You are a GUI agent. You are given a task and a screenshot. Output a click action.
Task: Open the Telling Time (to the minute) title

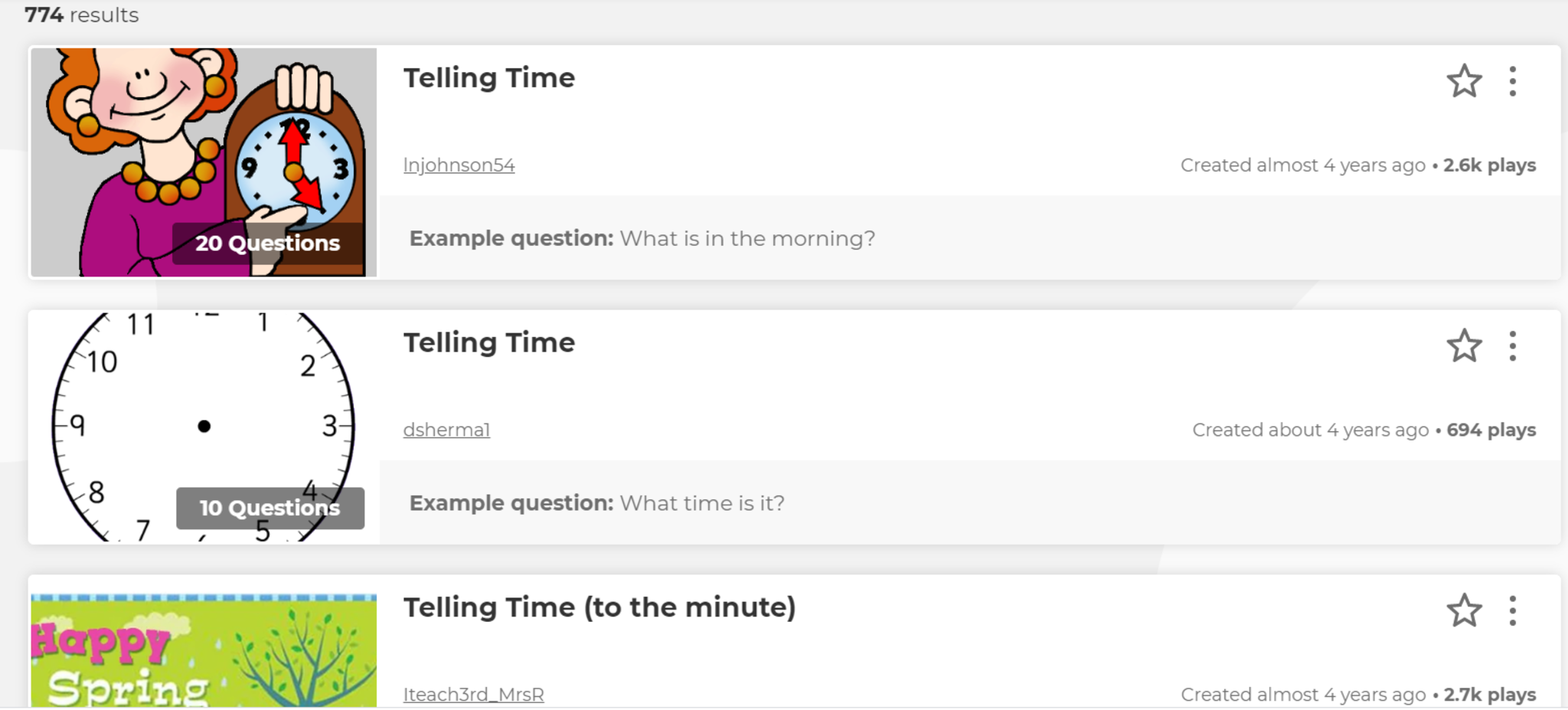[599, 607]
